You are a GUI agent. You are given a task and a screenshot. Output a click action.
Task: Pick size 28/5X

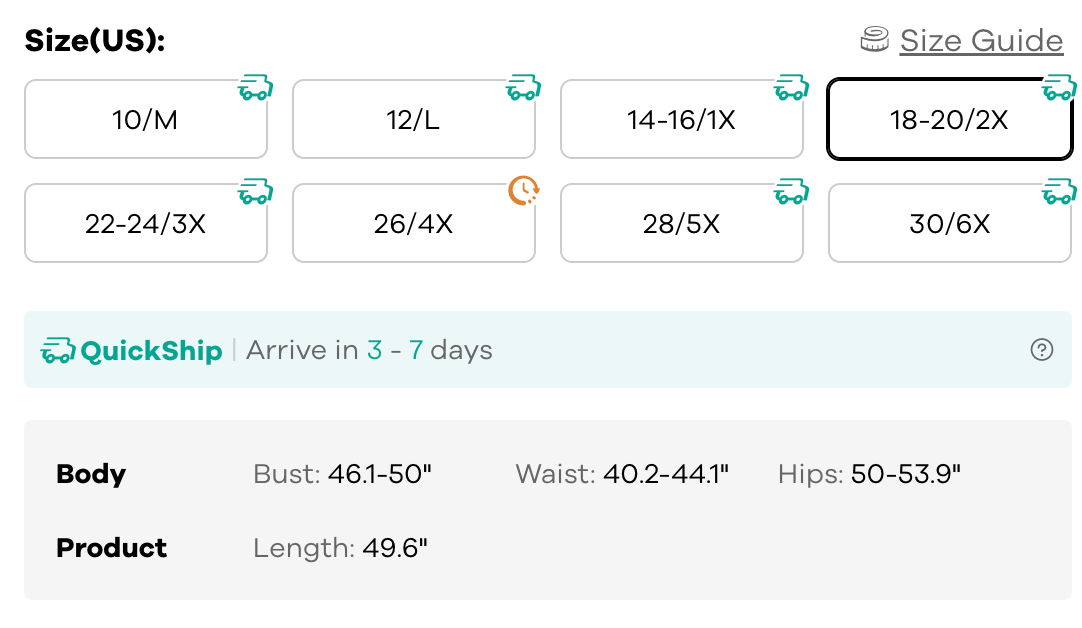pos(681,224)
